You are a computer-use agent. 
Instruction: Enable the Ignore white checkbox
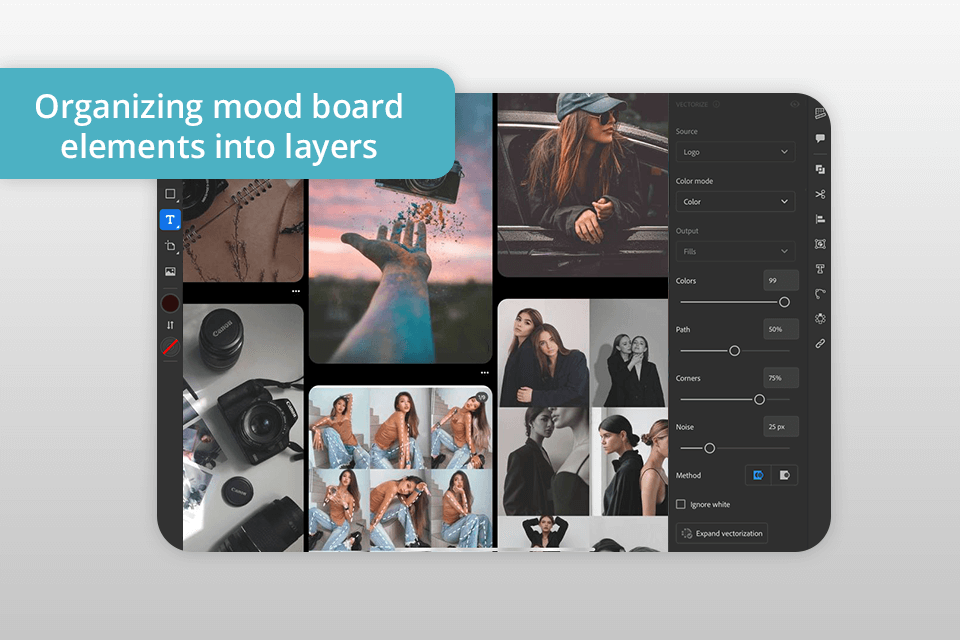point(681,504)
